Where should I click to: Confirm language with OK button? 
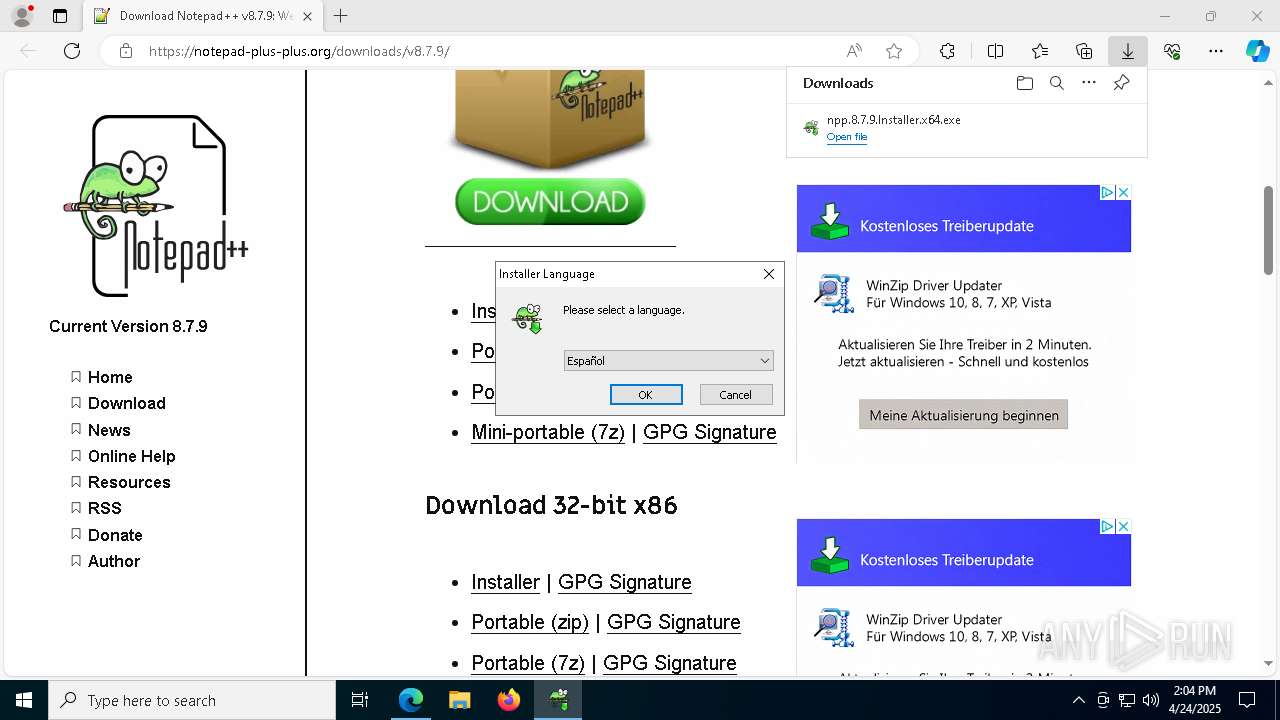(646, 395)
